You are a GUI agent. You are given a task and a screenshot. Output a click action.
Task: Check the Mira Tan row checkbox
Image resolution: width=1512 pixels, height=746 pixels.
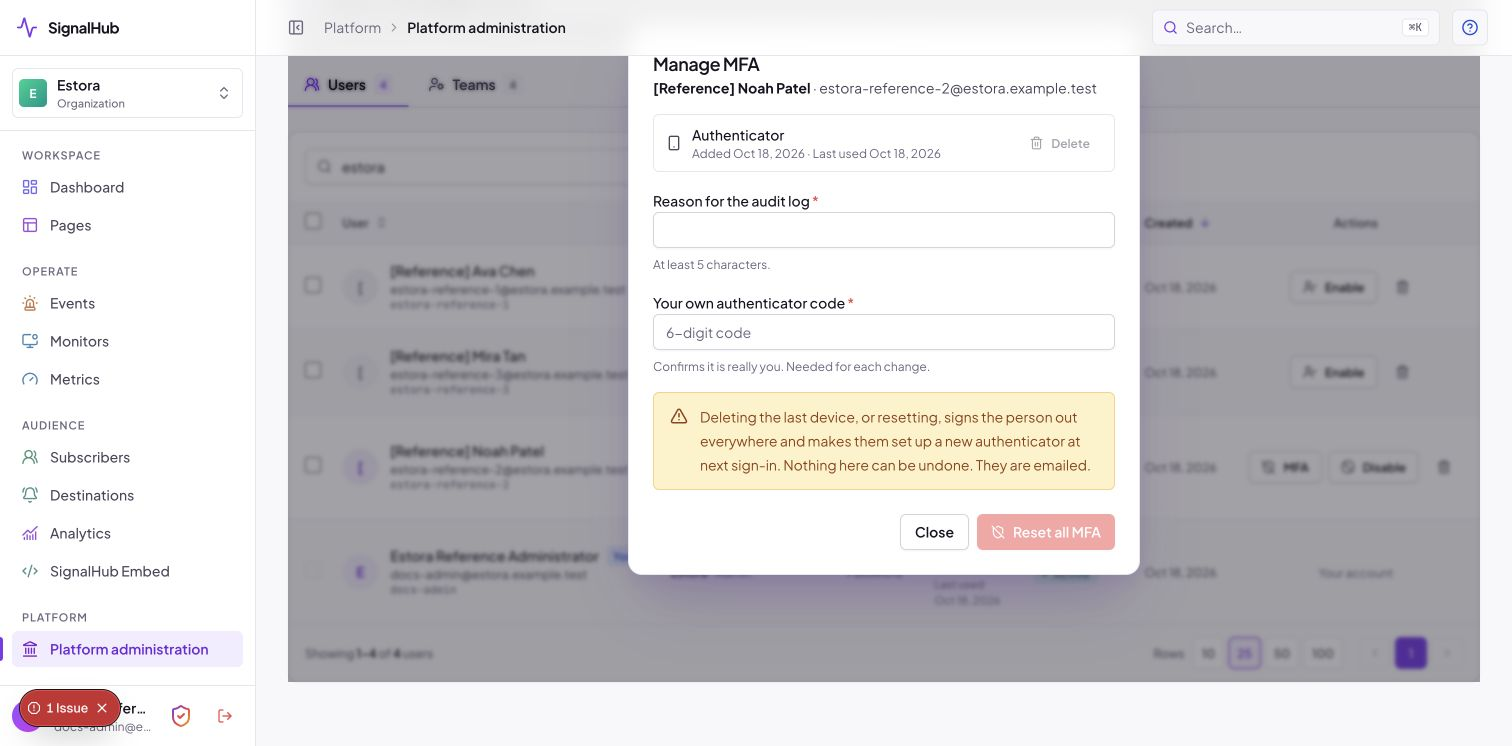coord(313,370)
